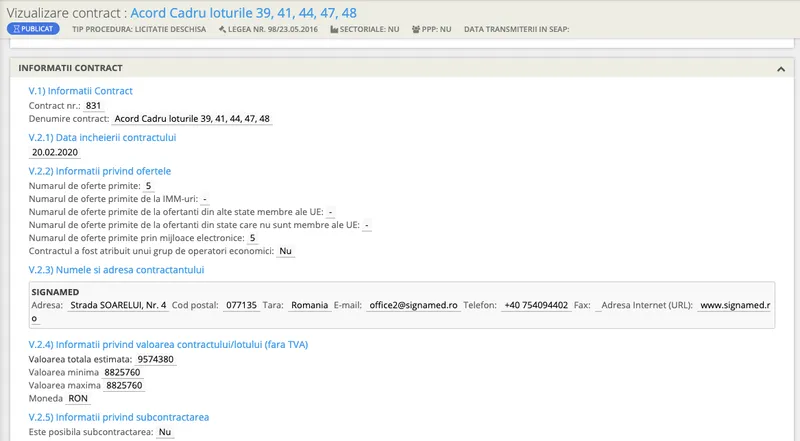Click the Telefon field with +40 754094402
Viewport: 800px width, 441px height.
click(x=536, y=305)
